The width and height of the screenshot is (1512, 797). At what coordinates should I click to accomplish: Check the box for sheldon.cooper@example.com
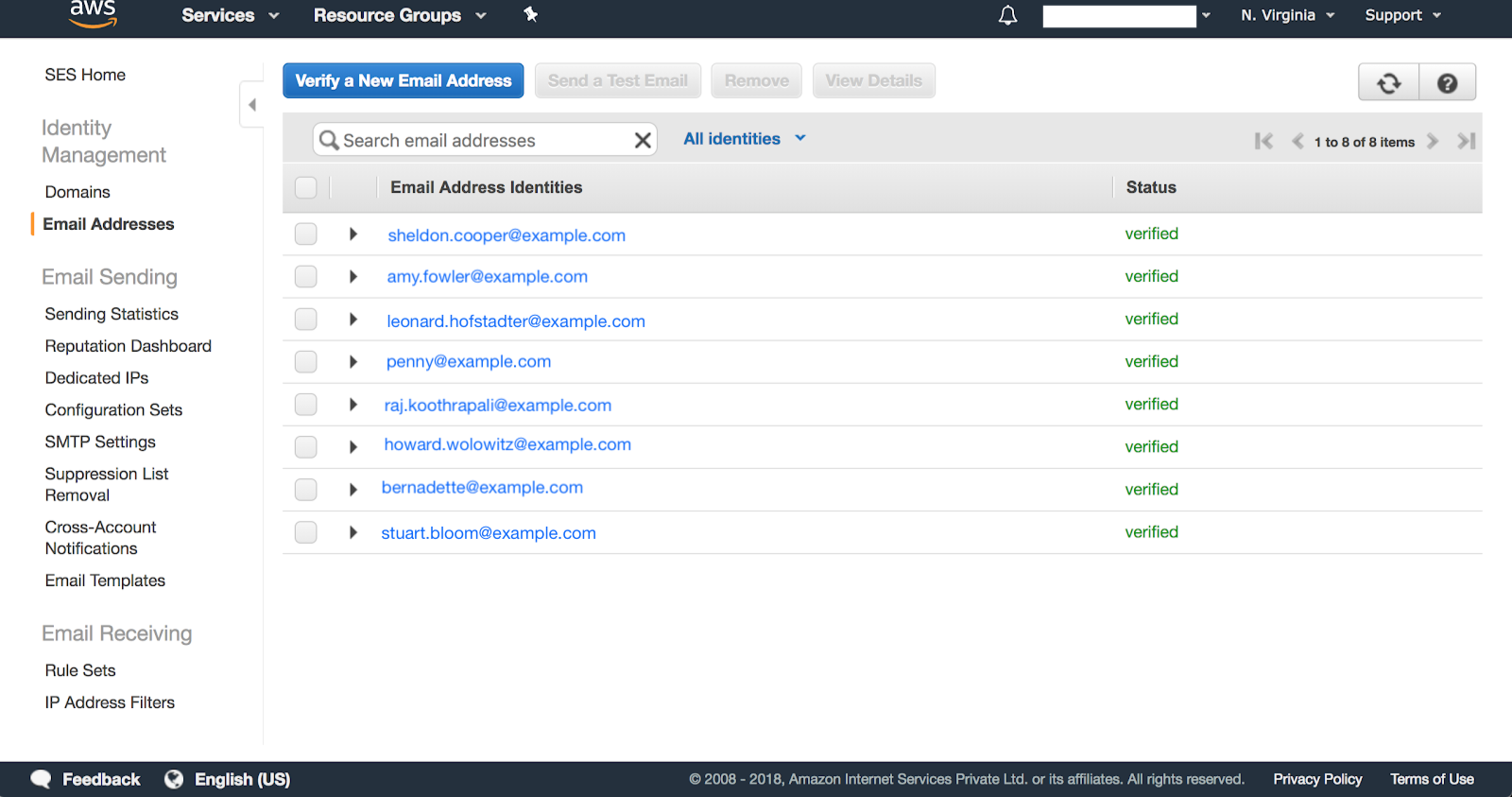[x=305, y=234]
